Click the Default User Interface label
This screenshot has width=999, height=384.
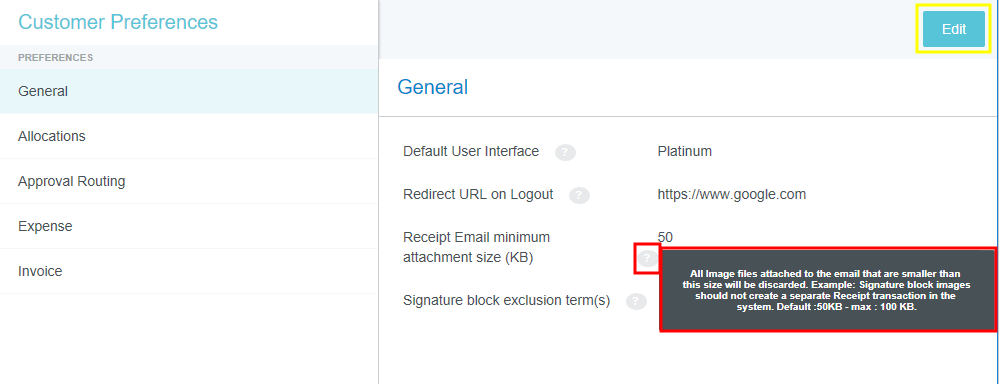pyautogui.click(x=471, y=152)
